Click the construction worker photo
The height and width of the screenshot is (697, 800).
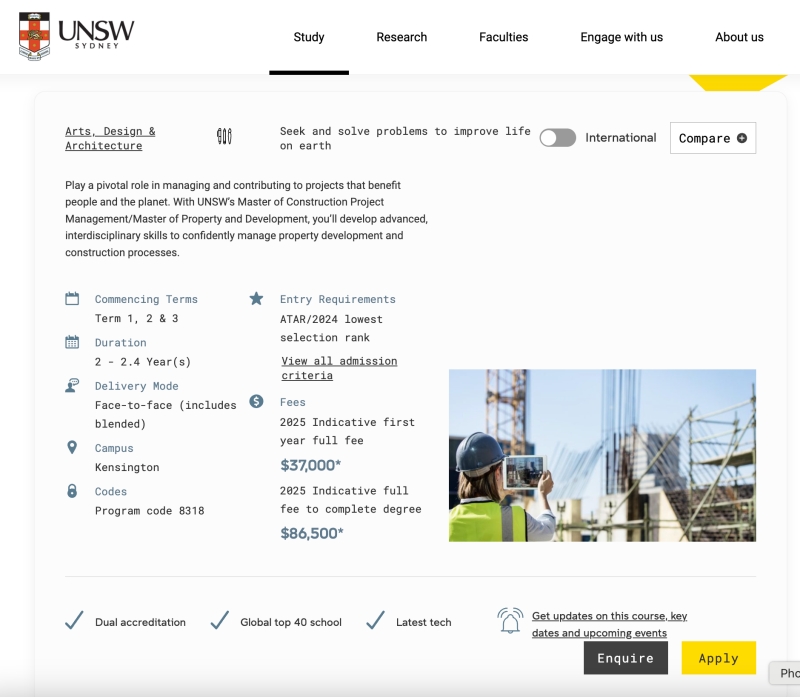coord(602,455)
